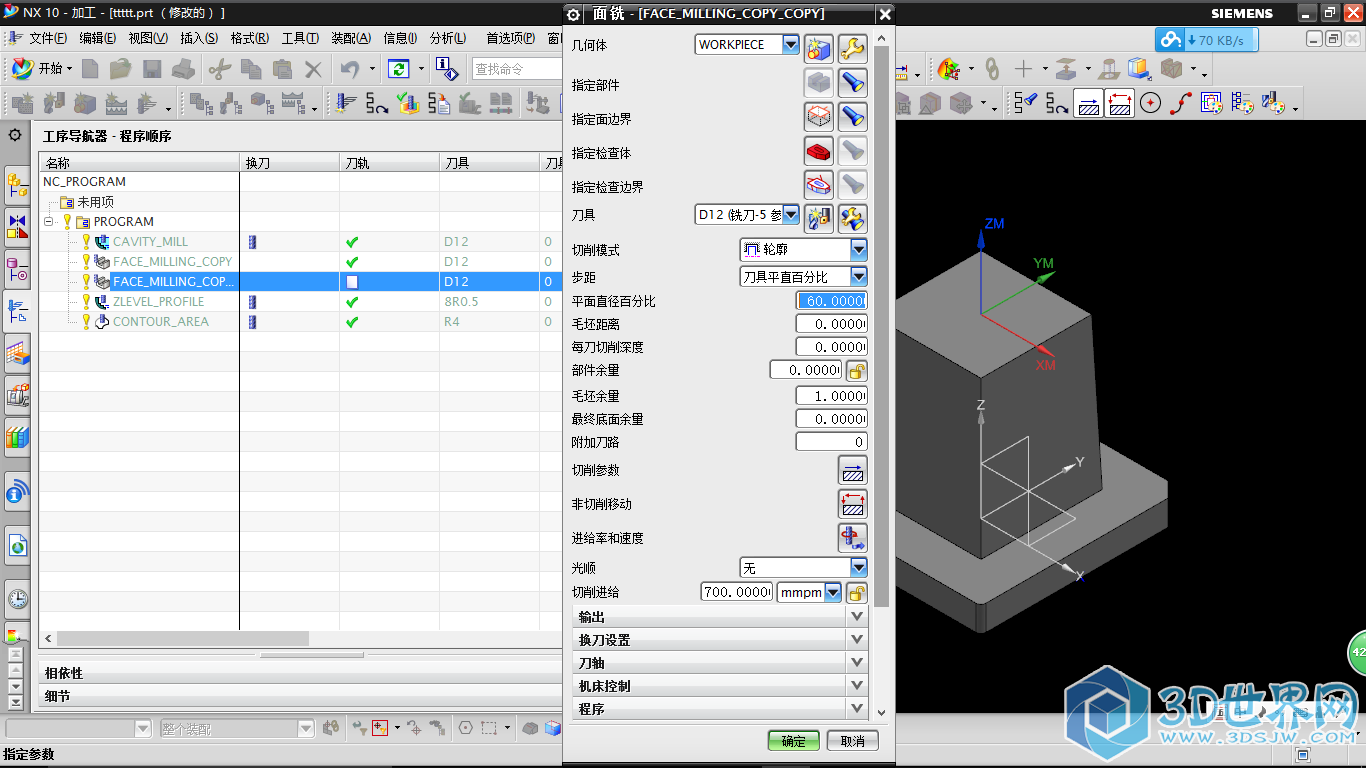Open the Tools (工具) menu
This screenshot has height=768, width=1366.
[300, 38]
